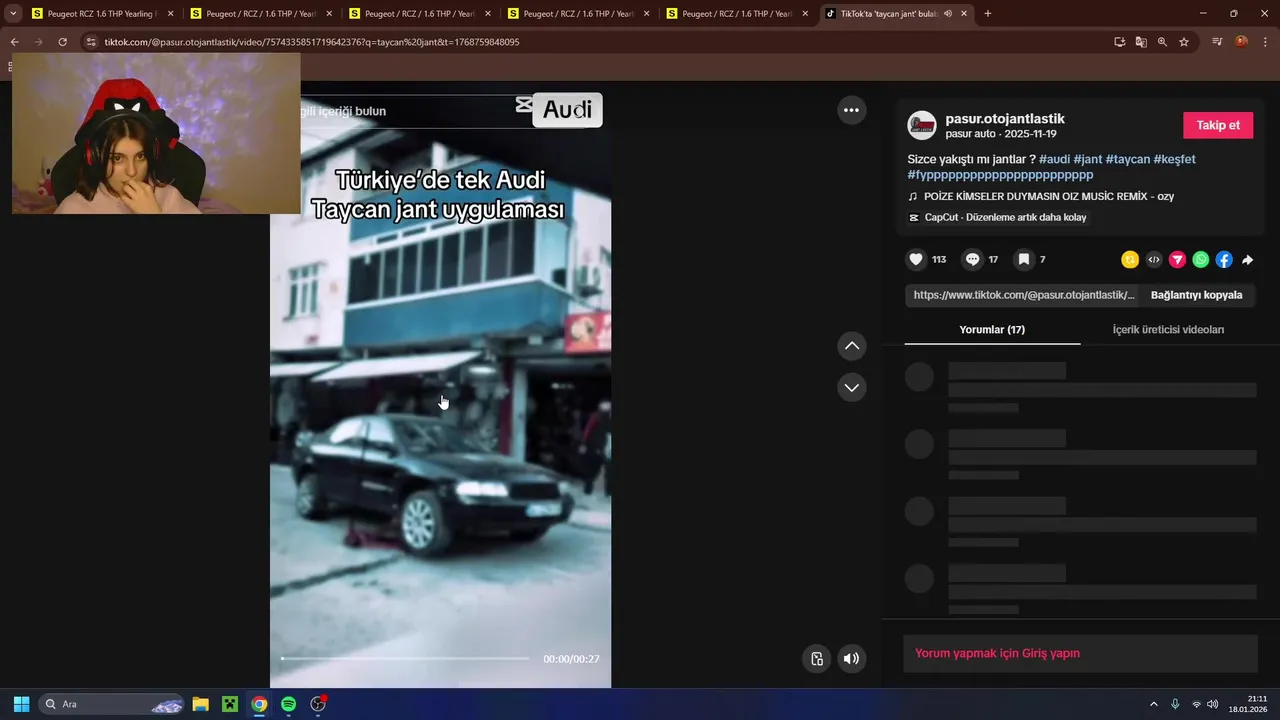
Task: Switch to the first Peugeot RCZ tab
Action: [x=100, y=14]
